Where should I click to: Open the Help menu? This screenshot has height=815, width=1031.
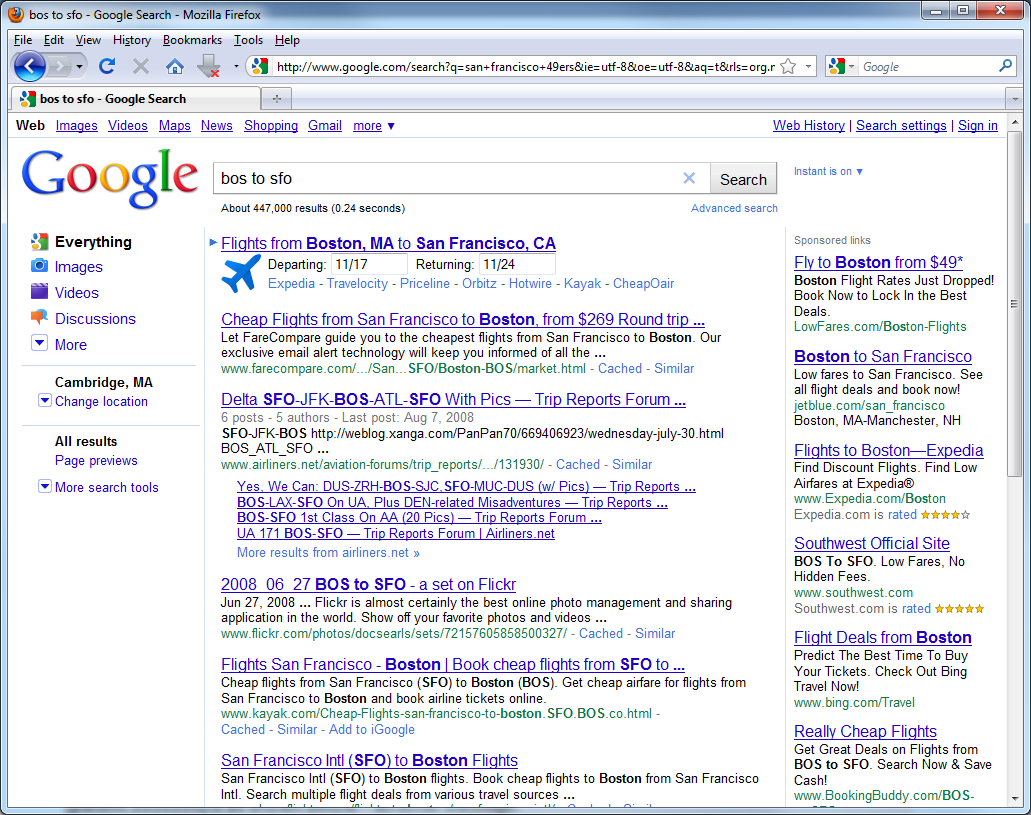click(x=287, y=39)
